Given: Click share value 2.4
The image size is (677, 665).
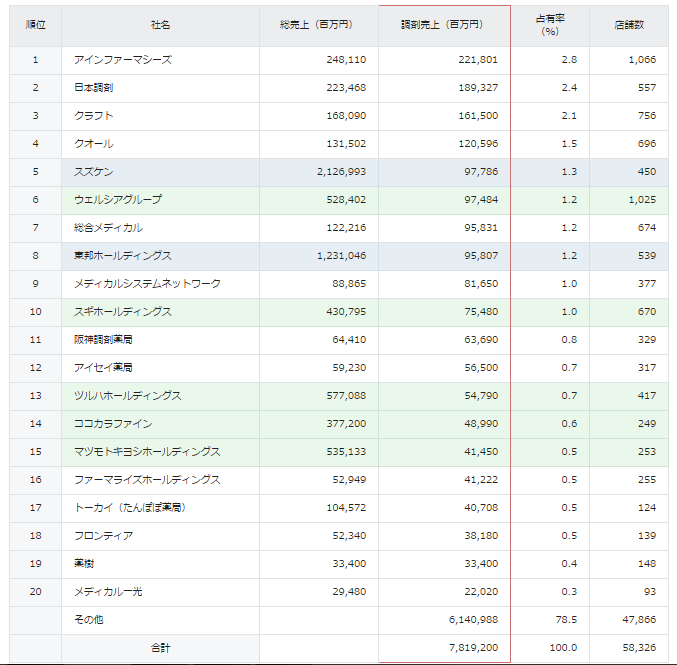Looking at the screenshot, I should point(569,88).
